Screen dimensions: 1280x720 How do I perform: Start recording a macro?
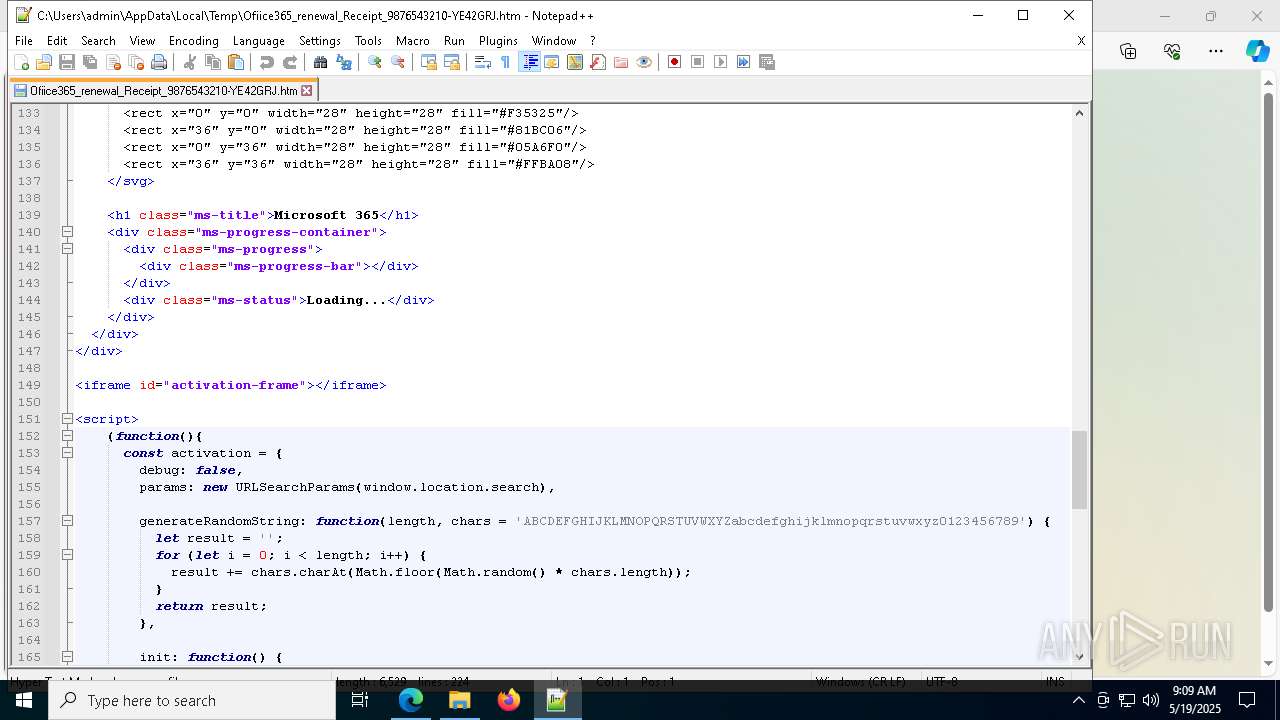click(674, 62)
